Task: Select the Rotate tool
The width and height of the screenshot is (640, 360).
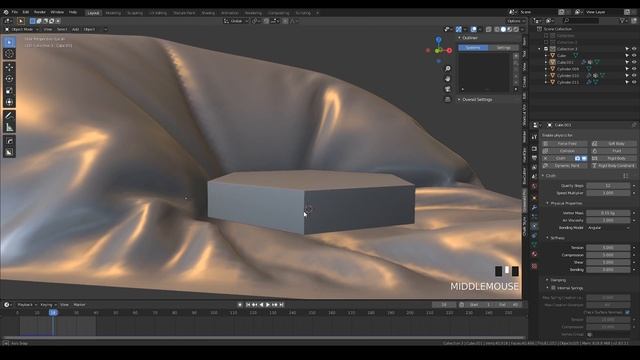Action: pos(9,79)
